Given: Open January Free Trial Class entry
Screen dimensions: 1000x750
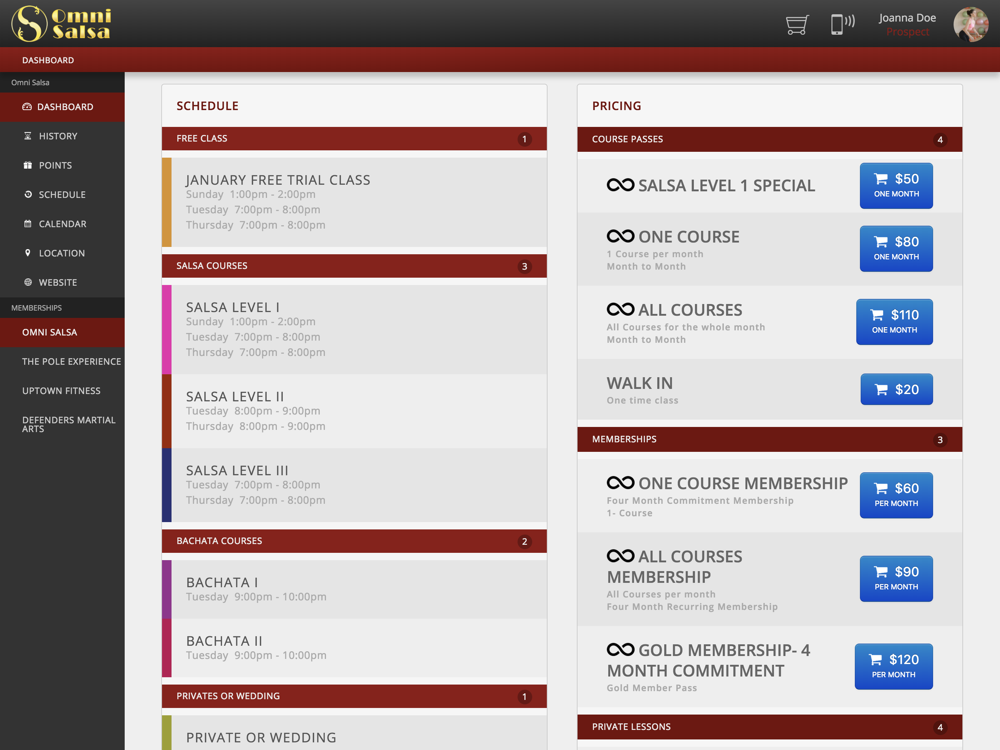Looking at the screenshot, I should tap(354, 202).
